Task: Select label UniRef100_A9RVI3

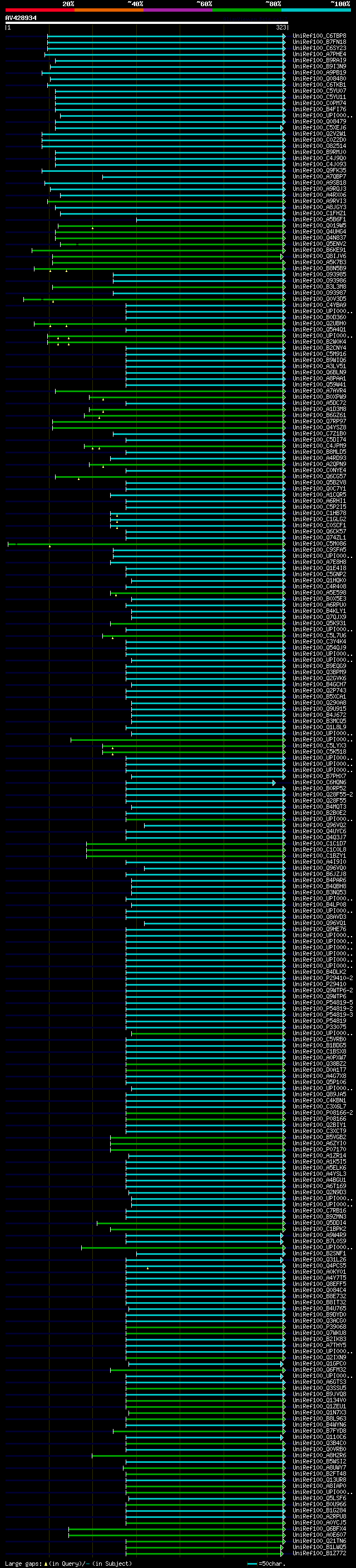Action: pos(319,201)
